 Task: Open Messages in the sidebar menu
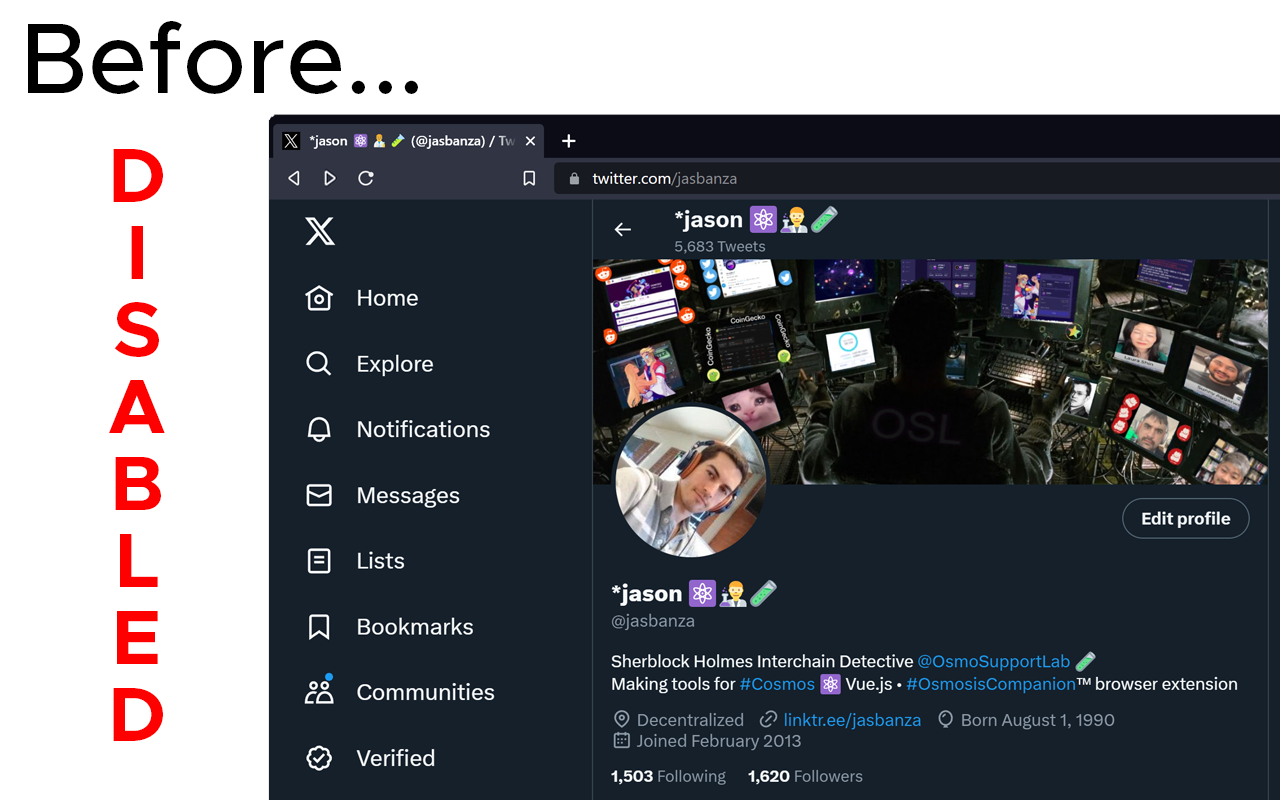[408, 495]
